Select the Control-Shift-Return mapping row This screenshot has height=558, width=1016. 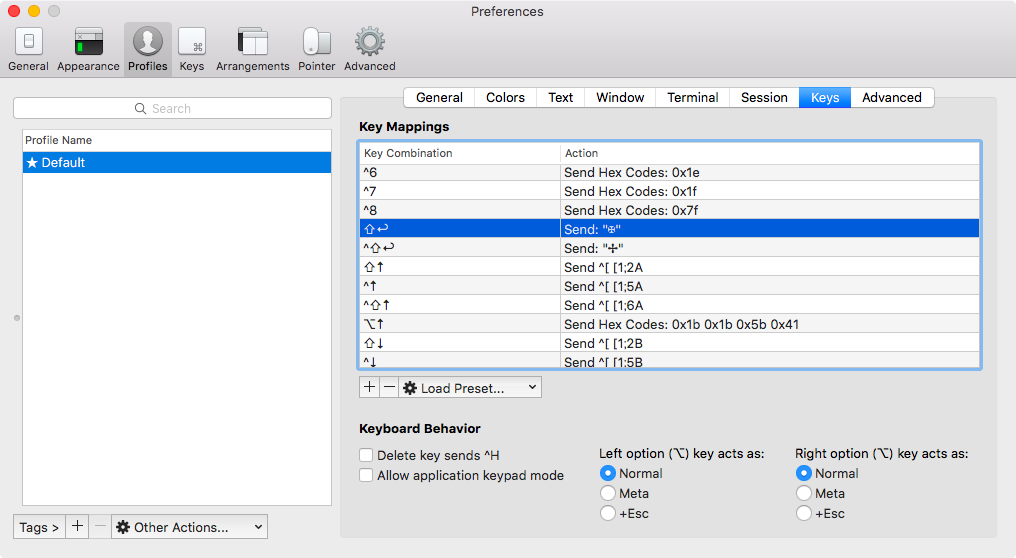669,248
